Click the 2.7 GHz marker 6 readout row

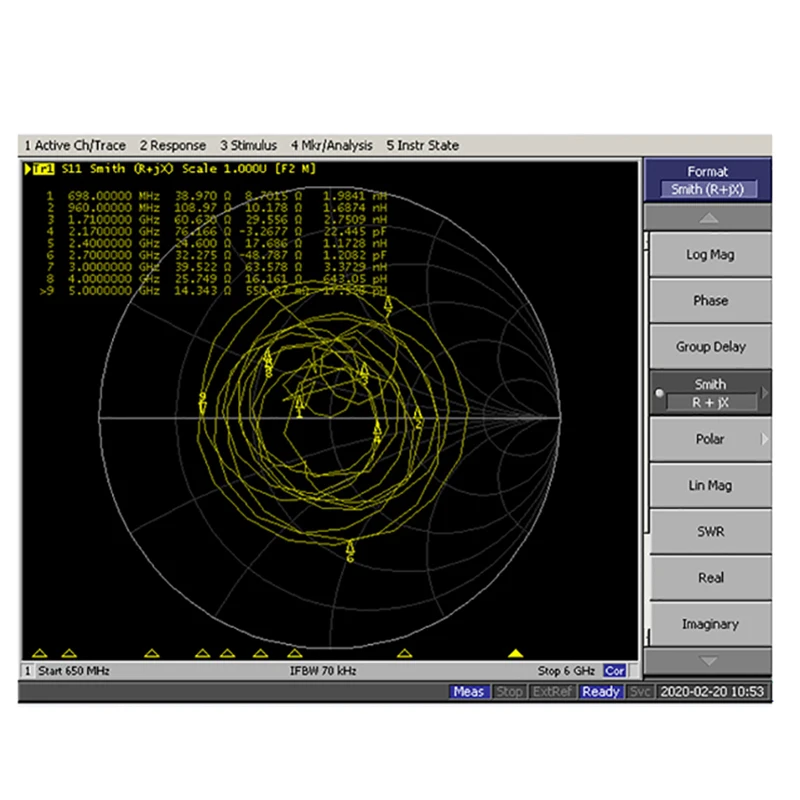[x=216, y=255]
